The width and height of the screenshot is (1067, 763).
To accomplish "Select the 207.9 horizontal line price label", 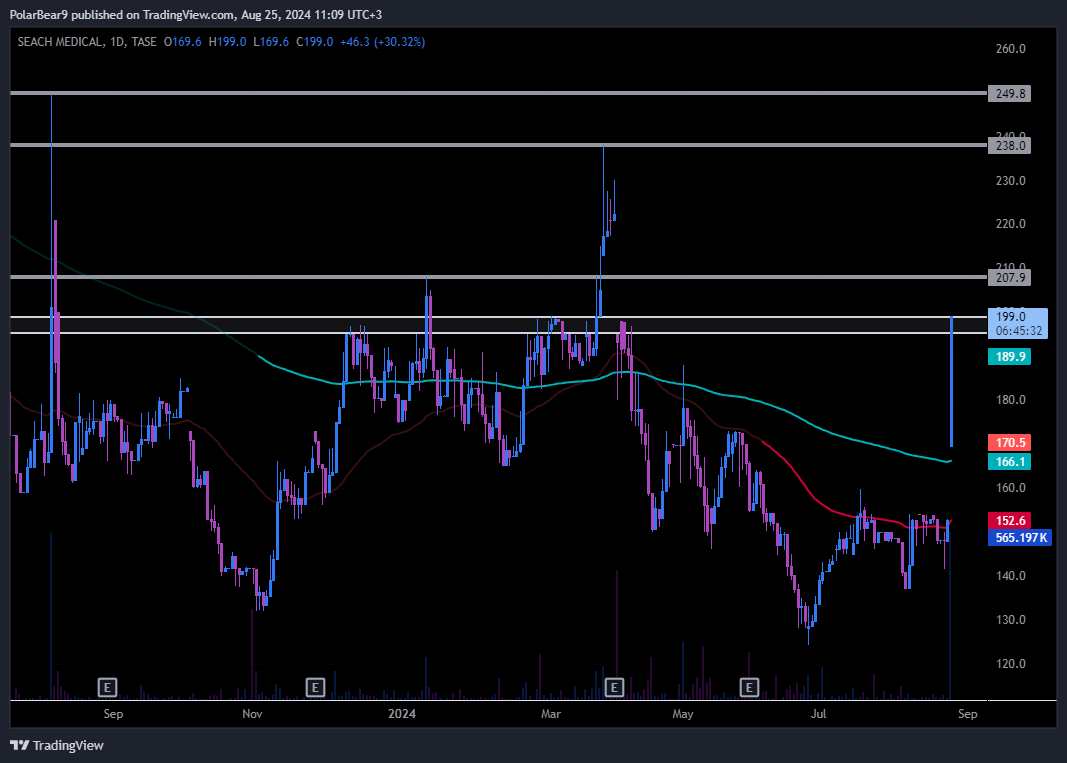I will pyautogui.click(x=1010, y=278).
